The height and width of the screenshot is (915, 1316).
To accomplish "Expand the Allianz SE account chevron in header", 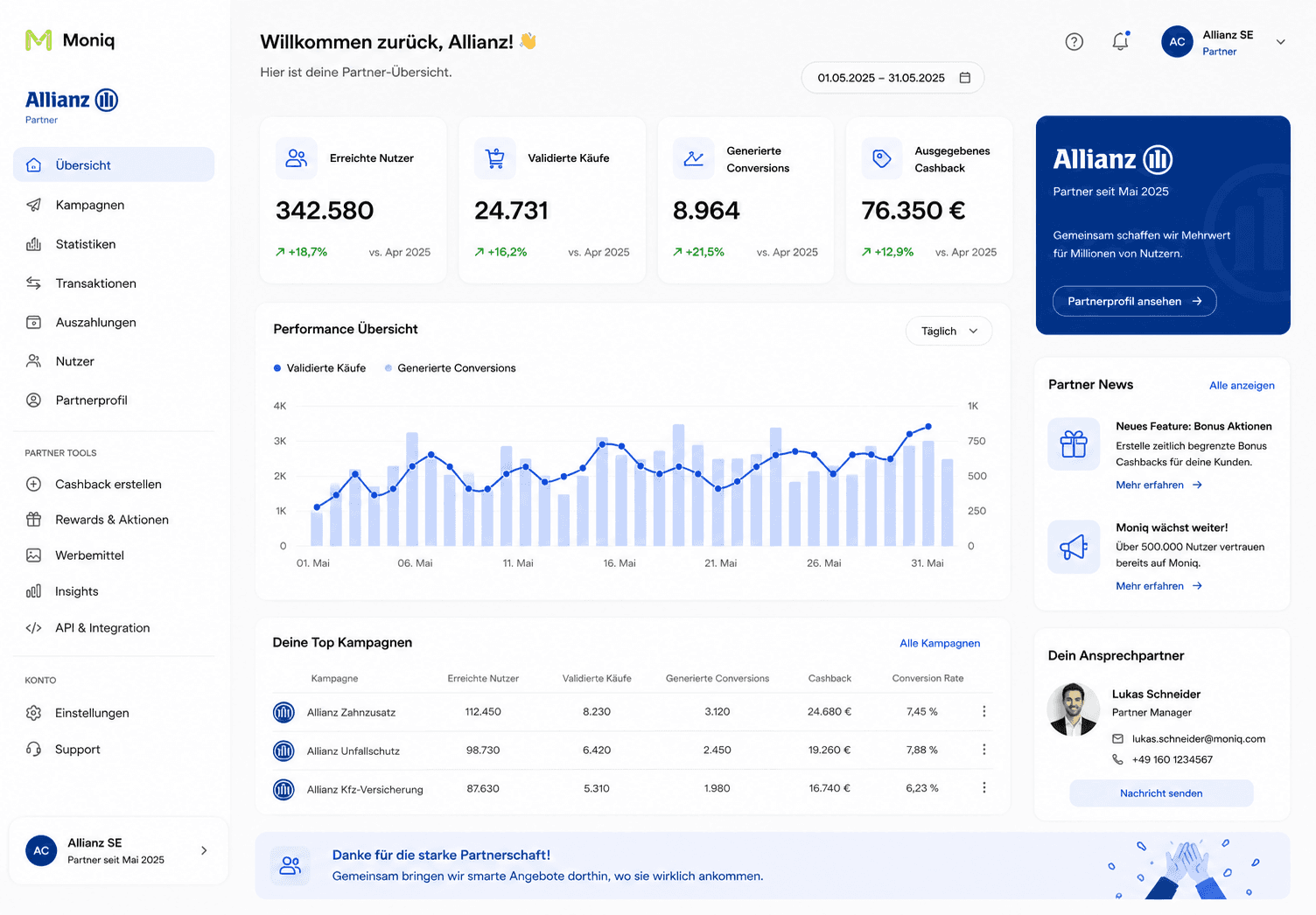I will [x=1280, y=42].
